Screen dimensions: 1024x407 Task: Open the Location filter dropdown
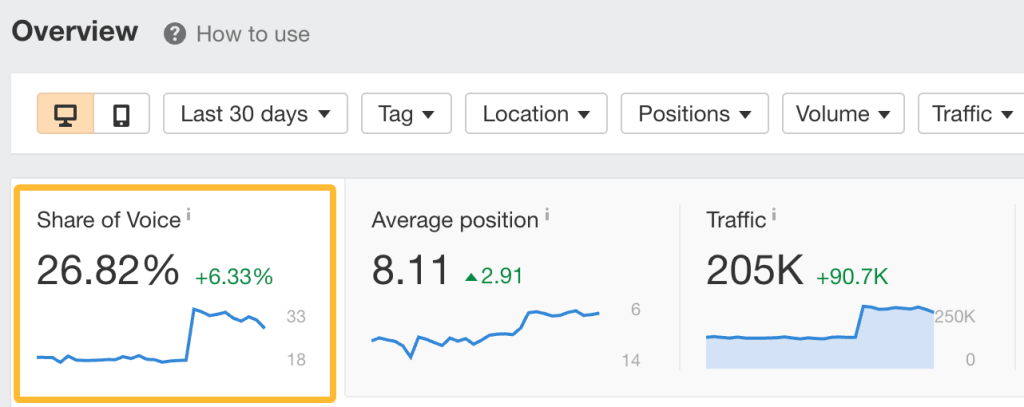click(536, 114)
